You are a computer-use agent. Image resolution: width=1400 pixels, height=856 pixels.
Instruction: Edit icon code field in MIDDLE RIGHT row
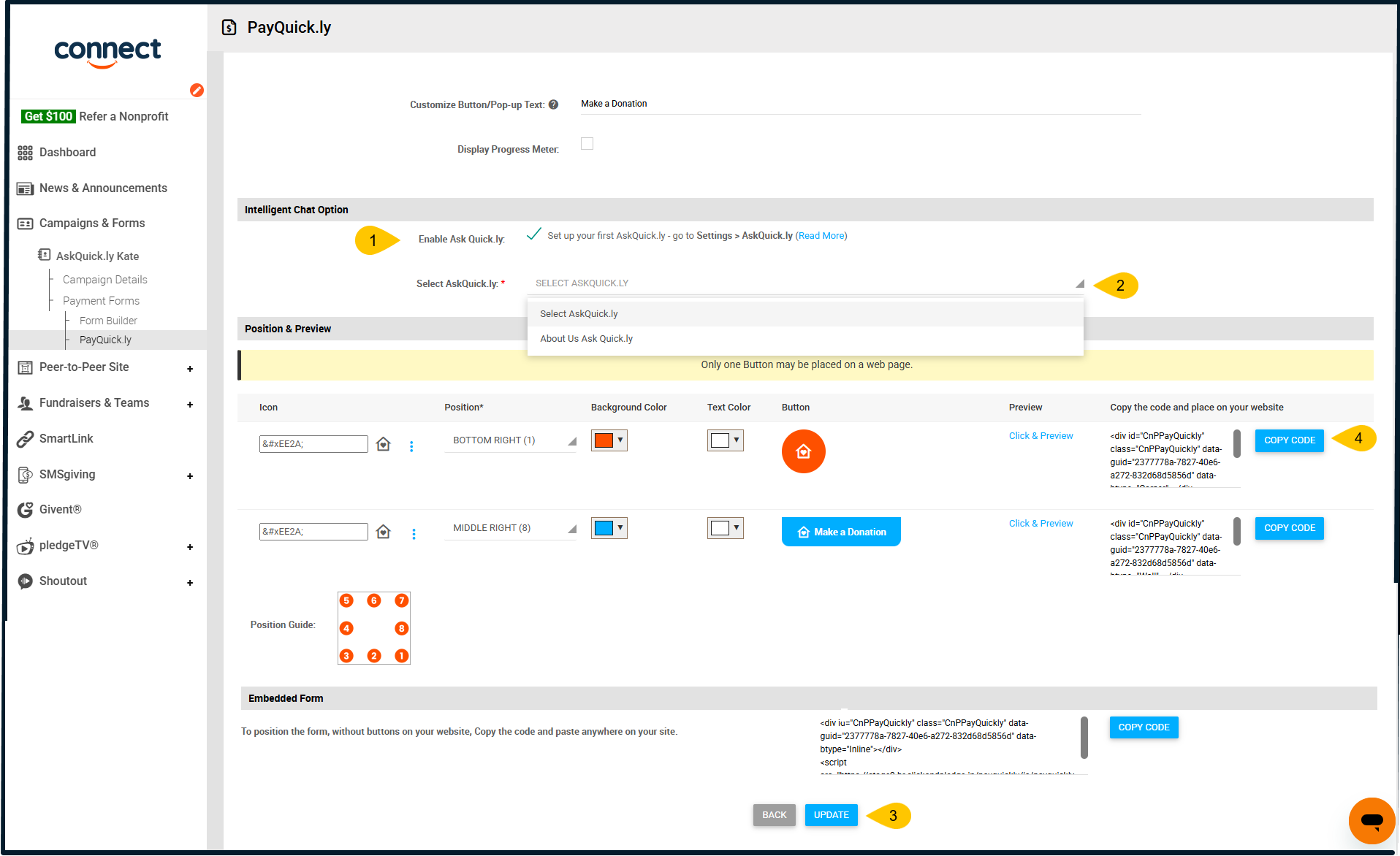click(x=313, y=532)
